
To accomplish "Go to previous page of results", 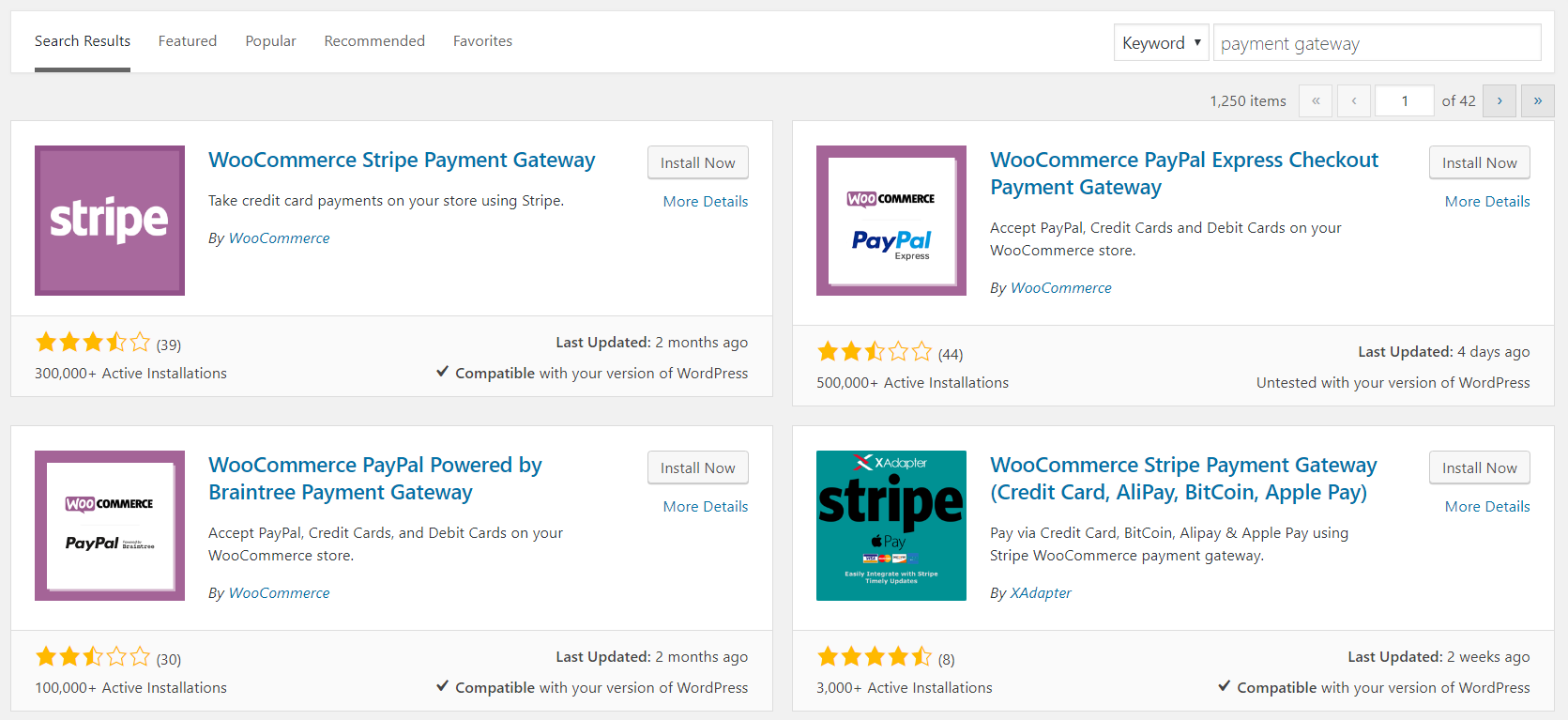I will click(x=1354, y=100).
